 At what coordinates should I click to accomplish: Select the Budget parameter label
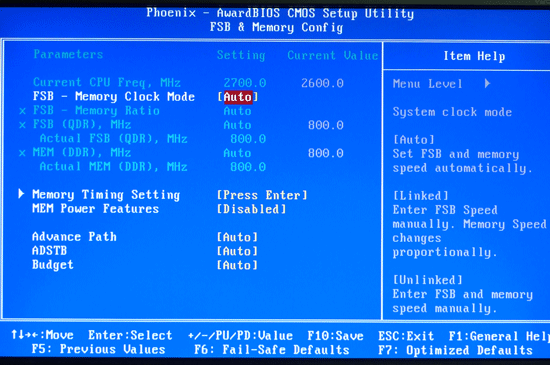(53, 265)
